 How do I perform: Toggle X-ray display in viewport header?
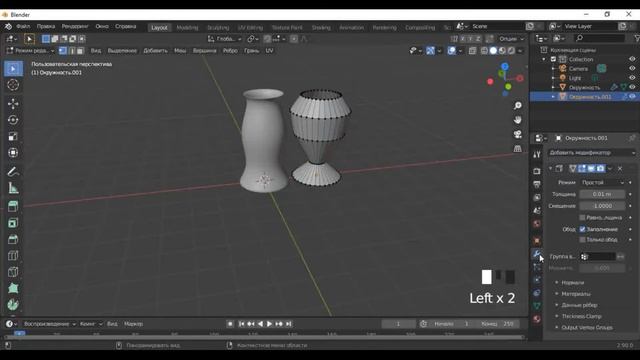point(472,51)
